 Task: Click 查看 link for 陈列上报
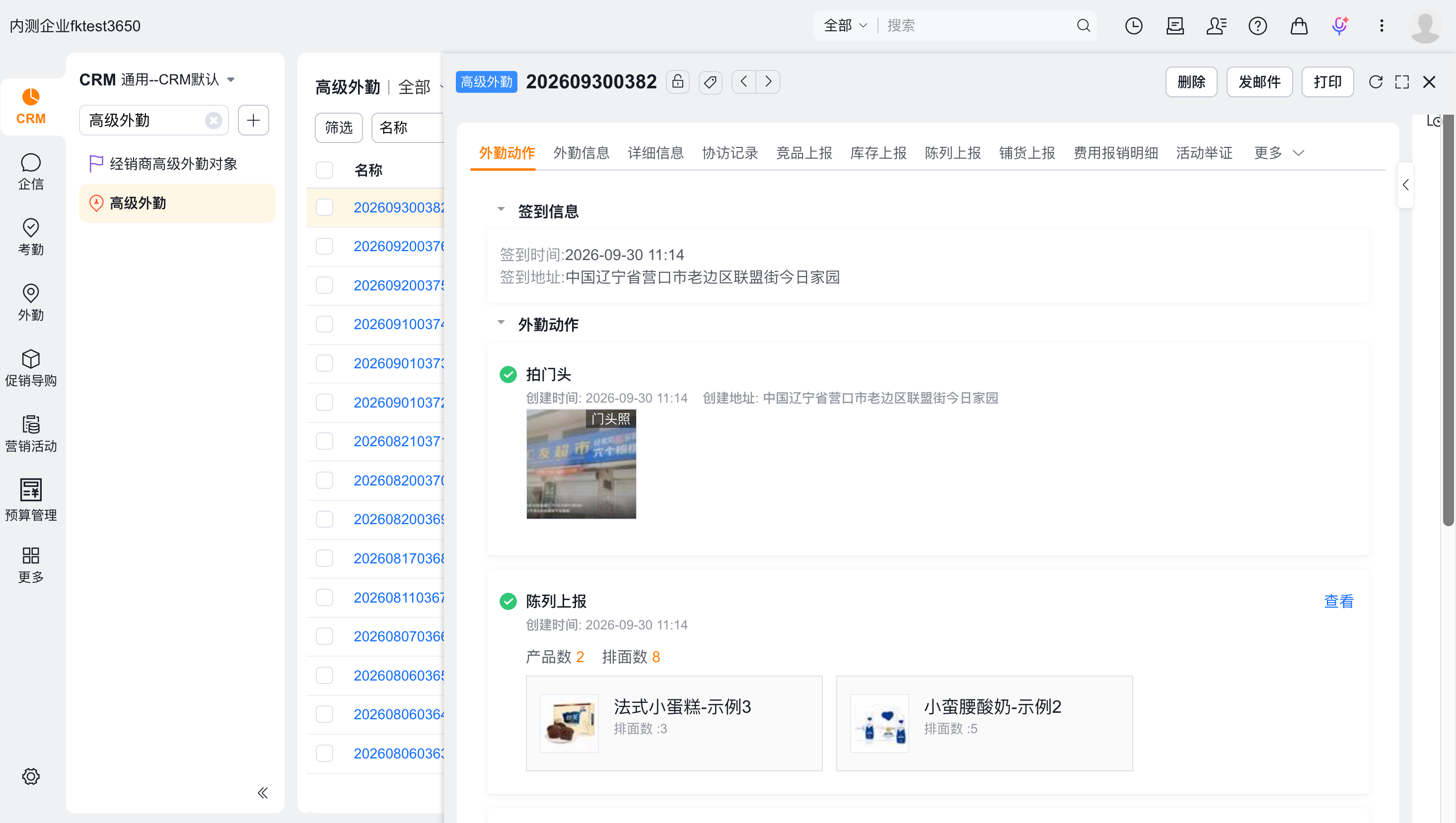click(1339, 602)
